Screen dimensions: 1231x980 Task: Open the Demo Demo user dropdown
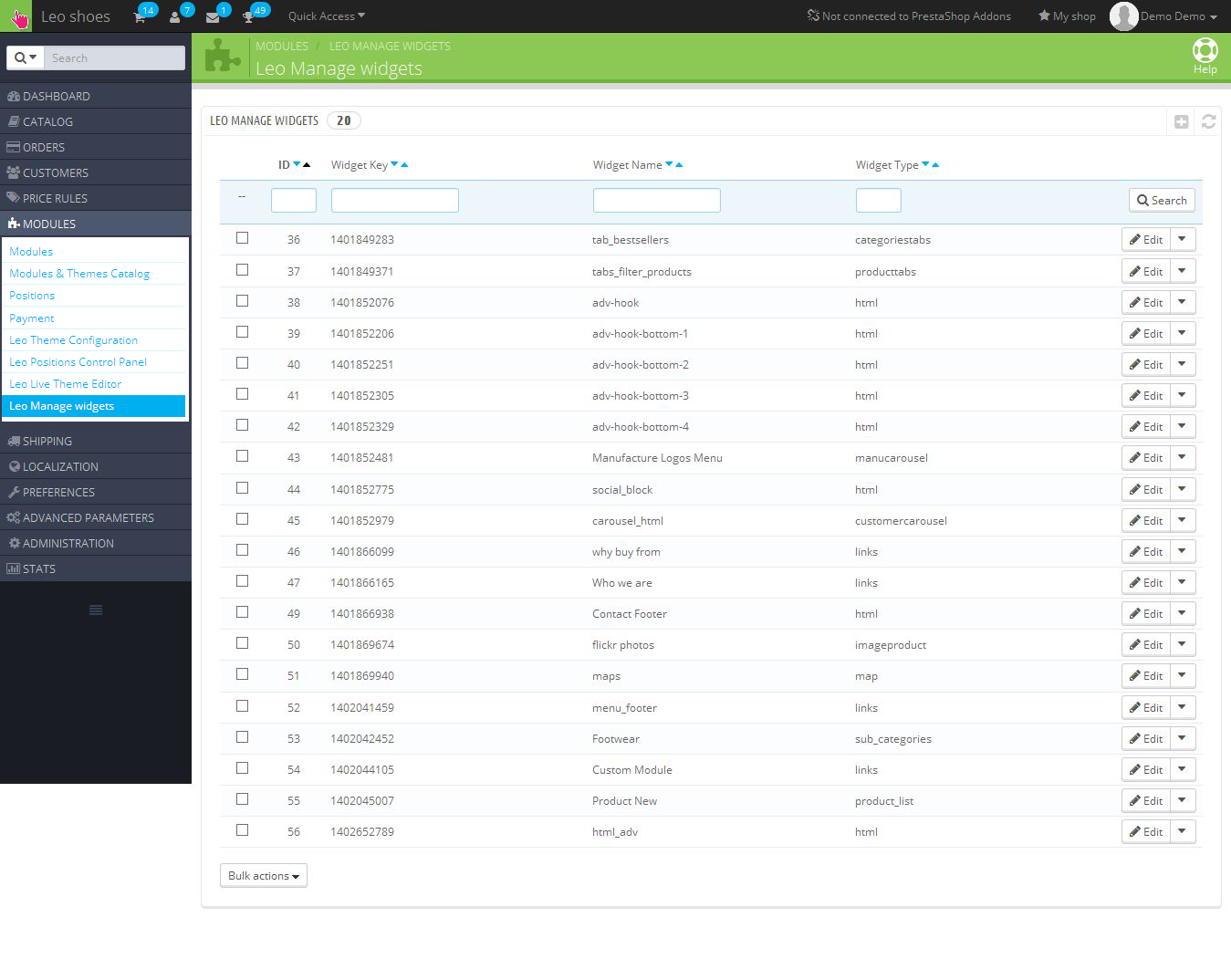click(1178, 16)
